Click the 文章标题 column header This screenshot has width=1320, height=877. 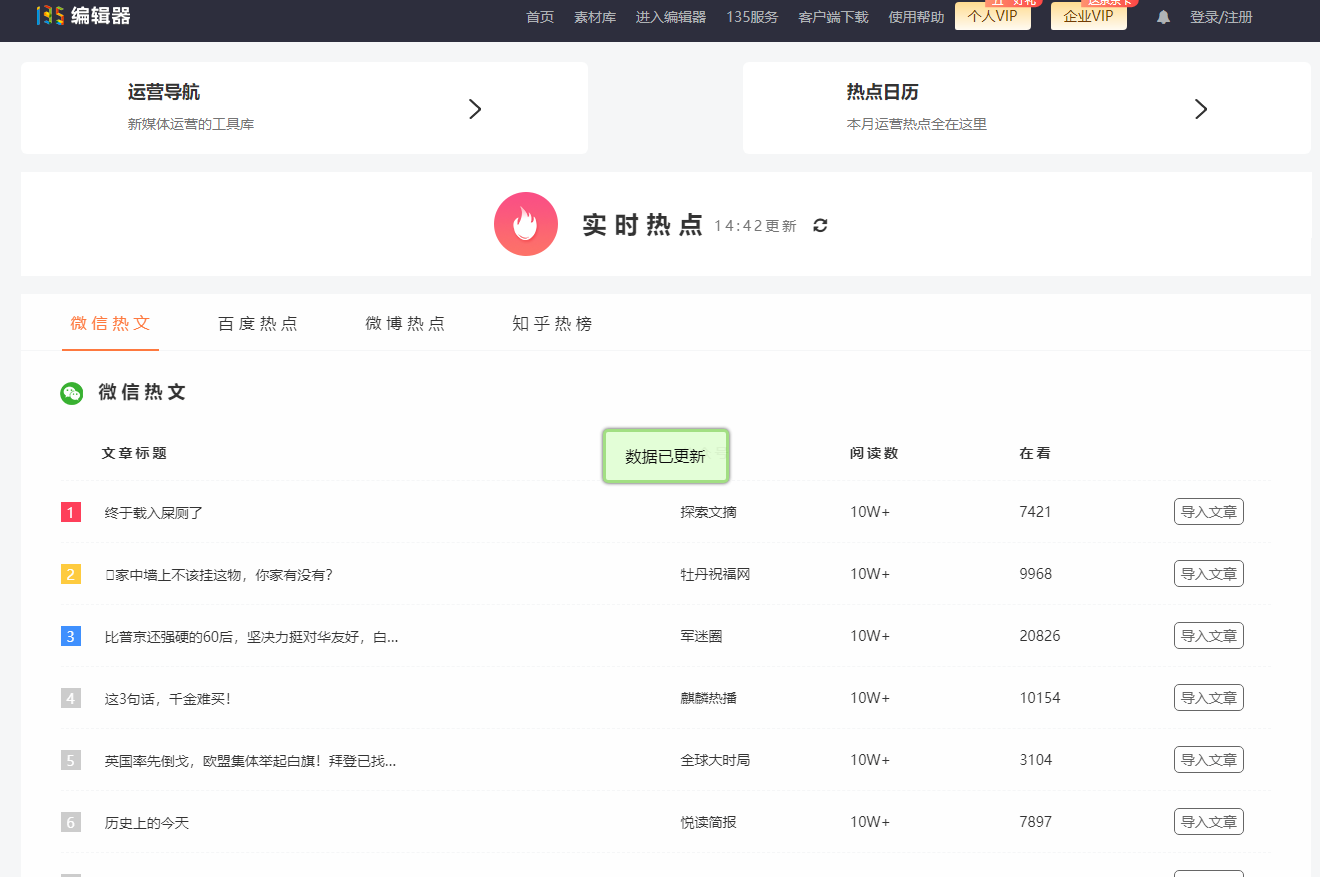(134, 453)
